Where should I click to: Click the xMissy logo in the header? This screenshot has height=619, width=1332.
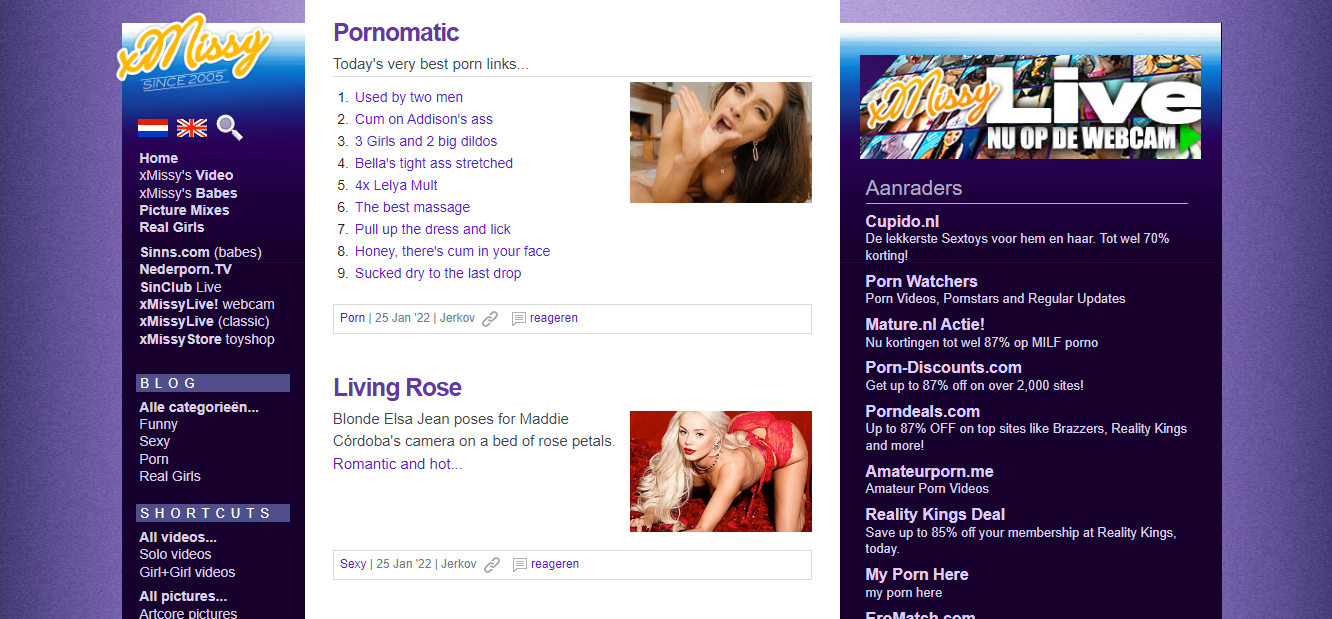[x=193, y=55]
